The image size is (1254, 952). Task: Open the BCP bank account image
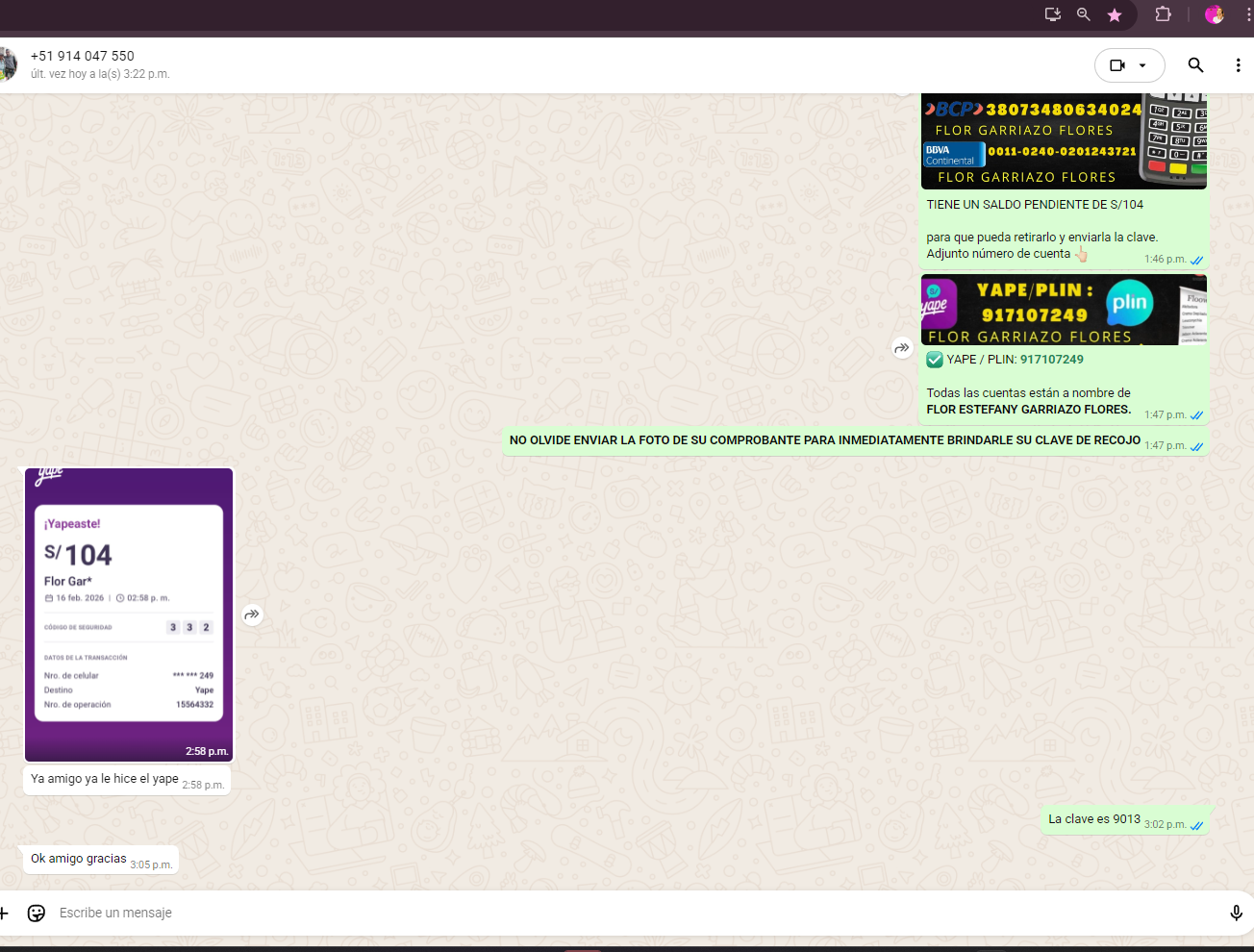pyautogui.click(x=1063, y=141)
